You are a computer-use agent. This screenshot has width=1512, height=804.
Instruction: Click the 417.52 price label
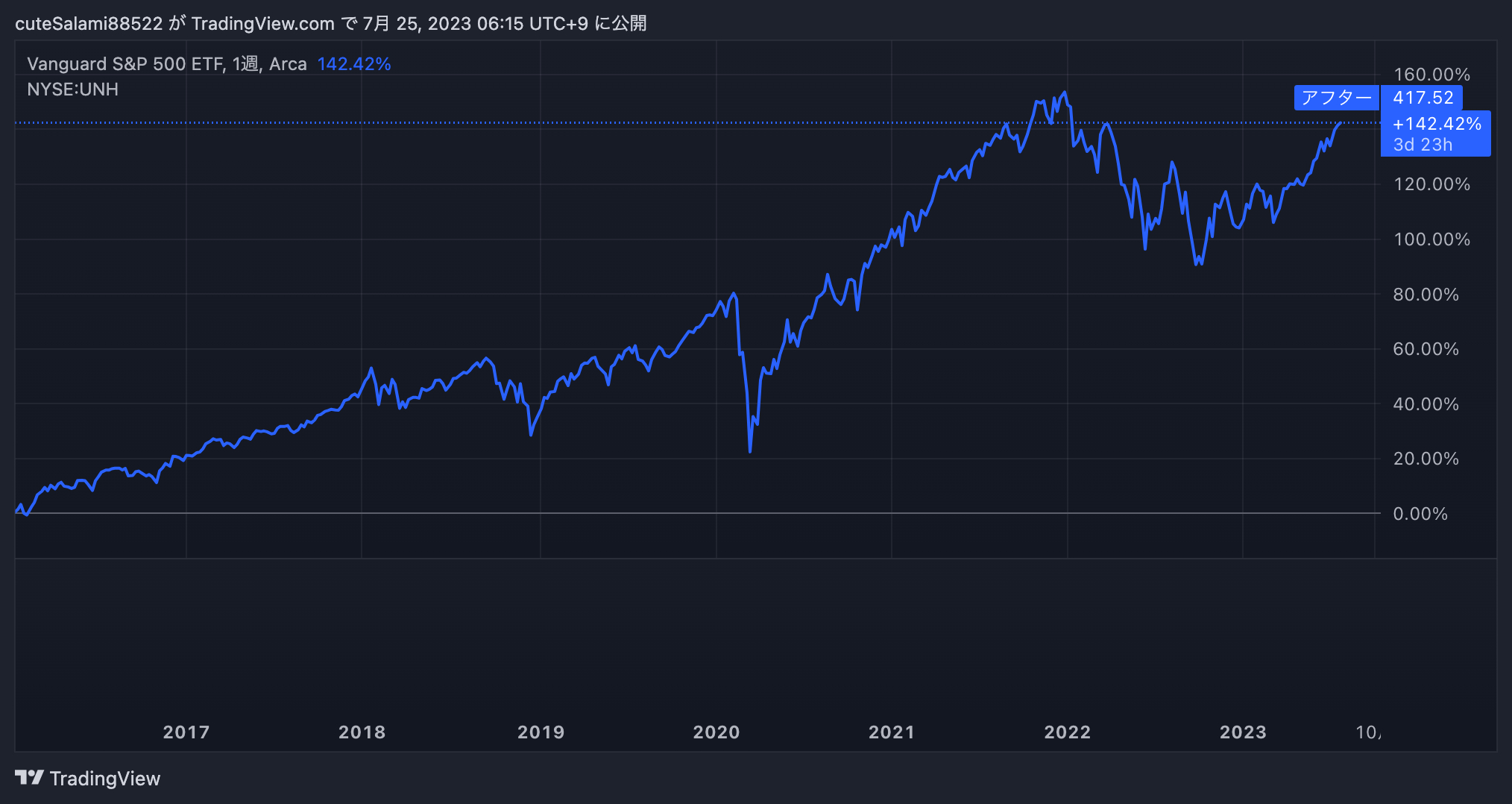point(1423,98)
